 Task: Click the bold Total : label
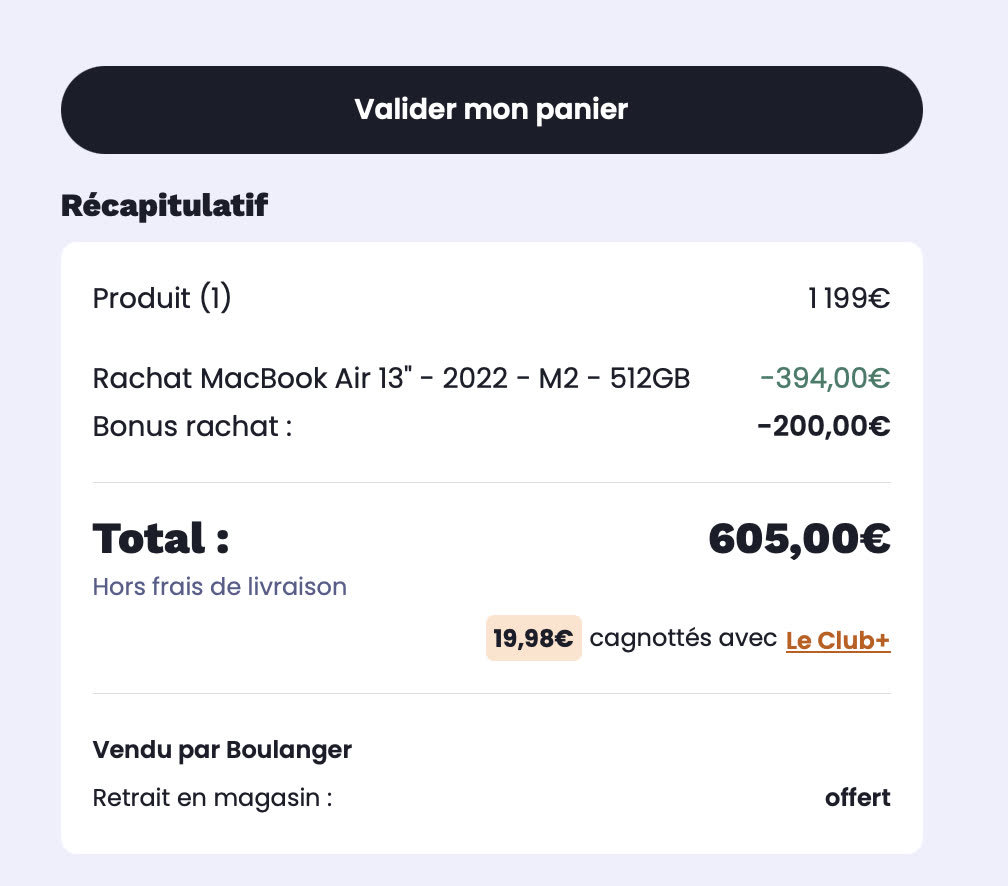click(x=161, y=539)
